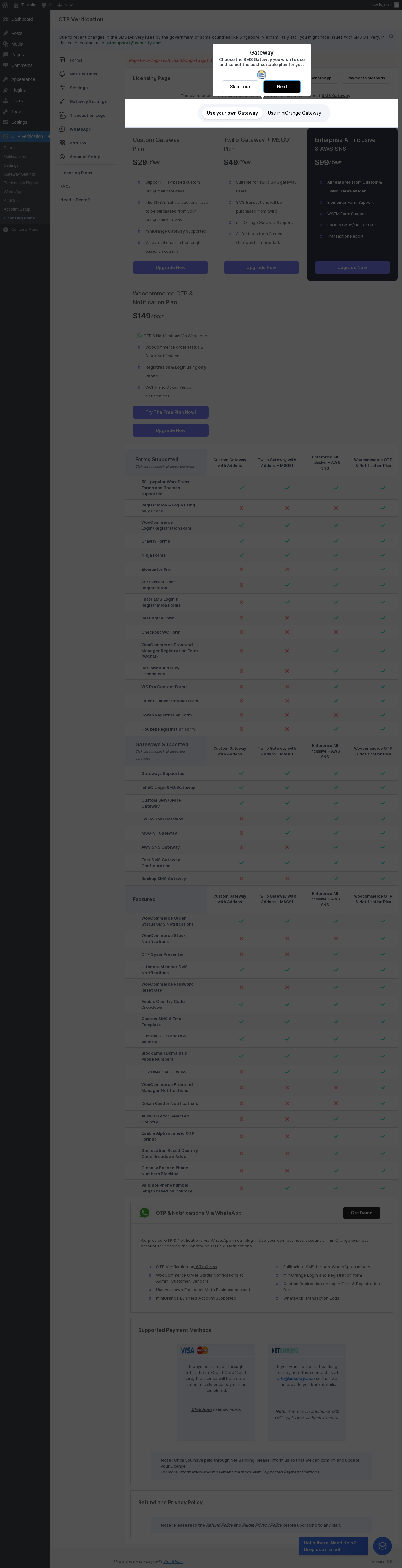Click Next in the Gateway tour popup

click(282, 86)
